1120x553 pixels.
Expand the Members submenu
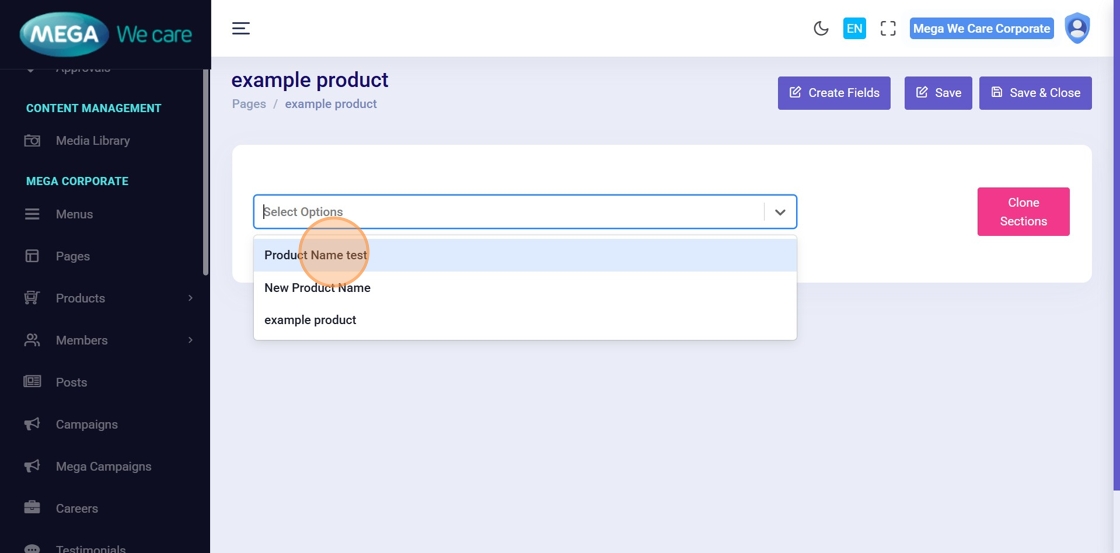(190, 340)
